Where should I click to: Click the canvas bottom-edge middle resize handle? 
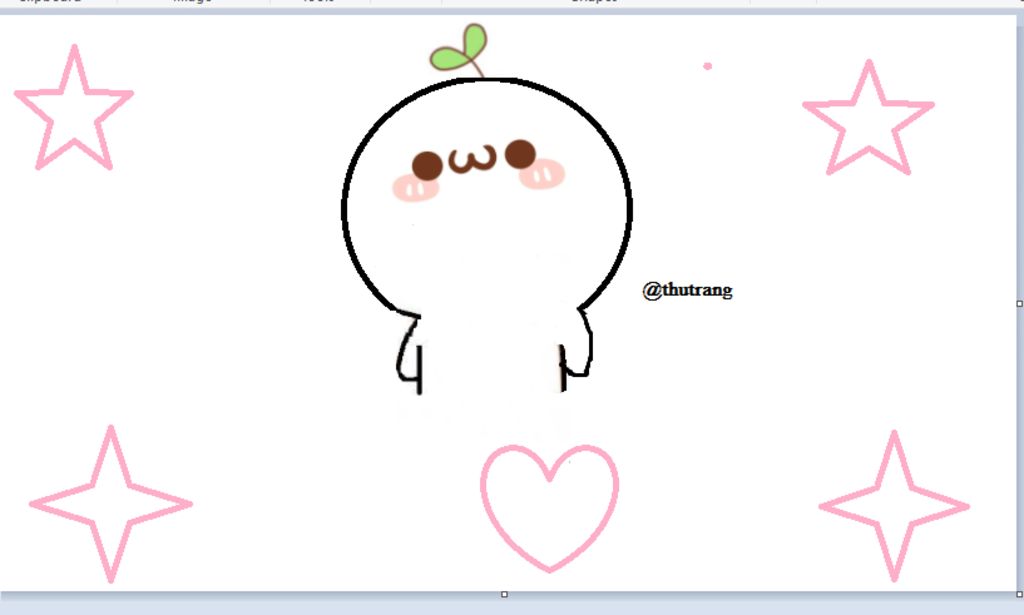pos(504,594)
